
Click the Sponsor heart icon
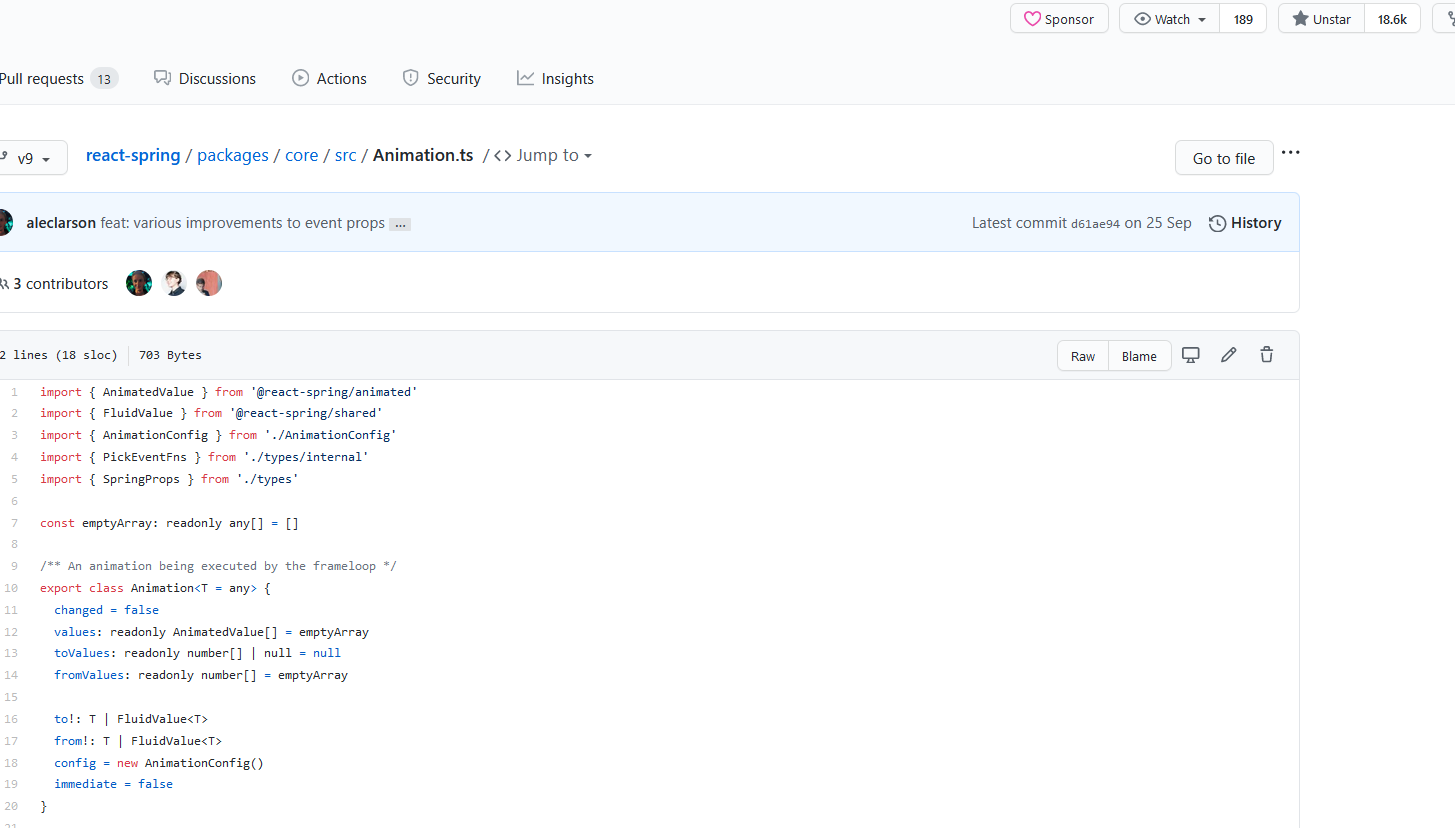point(1032,19)
